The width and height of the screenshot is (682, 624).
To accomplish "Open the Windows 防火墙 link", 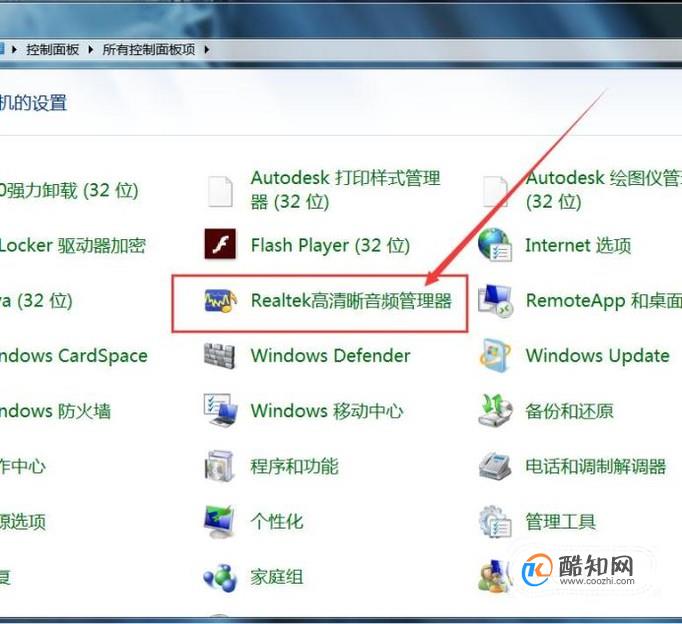I will pos(55,411).
